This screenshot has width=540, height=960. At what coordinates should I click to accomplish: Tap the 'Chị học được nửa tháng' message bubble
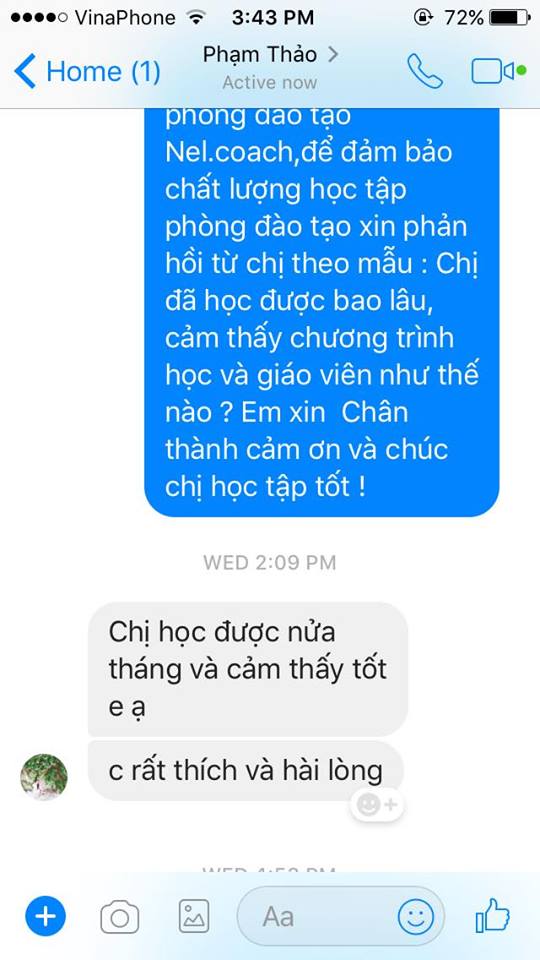pos(248,669)
